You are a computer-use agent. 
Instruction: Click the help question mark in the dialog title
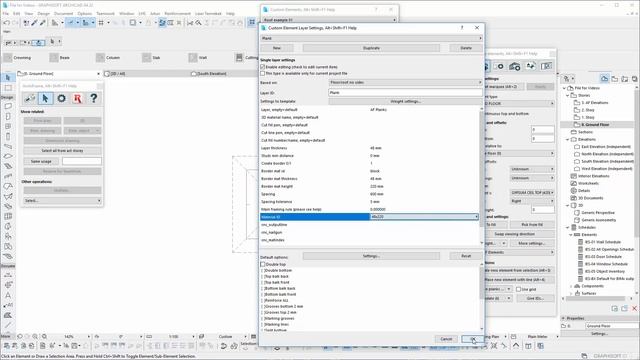[462, 28]
